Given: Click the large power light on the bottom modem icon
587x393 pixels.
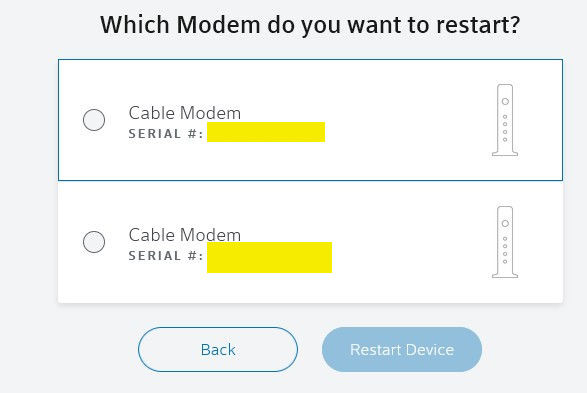Looking at the screenshot, I should point(505,223).
